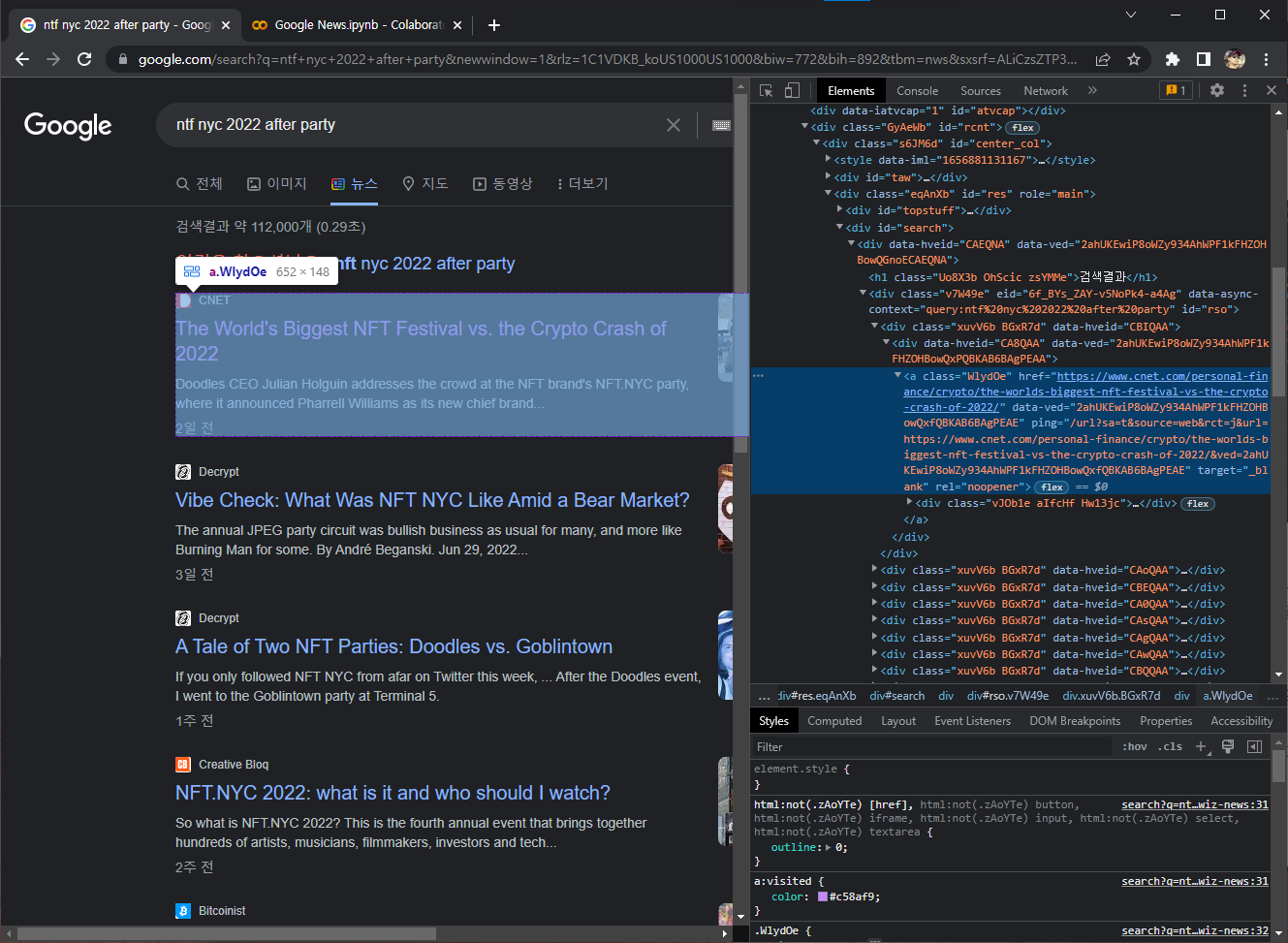The height and width of the screenshot is (943, 1288).
Task: Click the address bar URL
Action: 607,59
